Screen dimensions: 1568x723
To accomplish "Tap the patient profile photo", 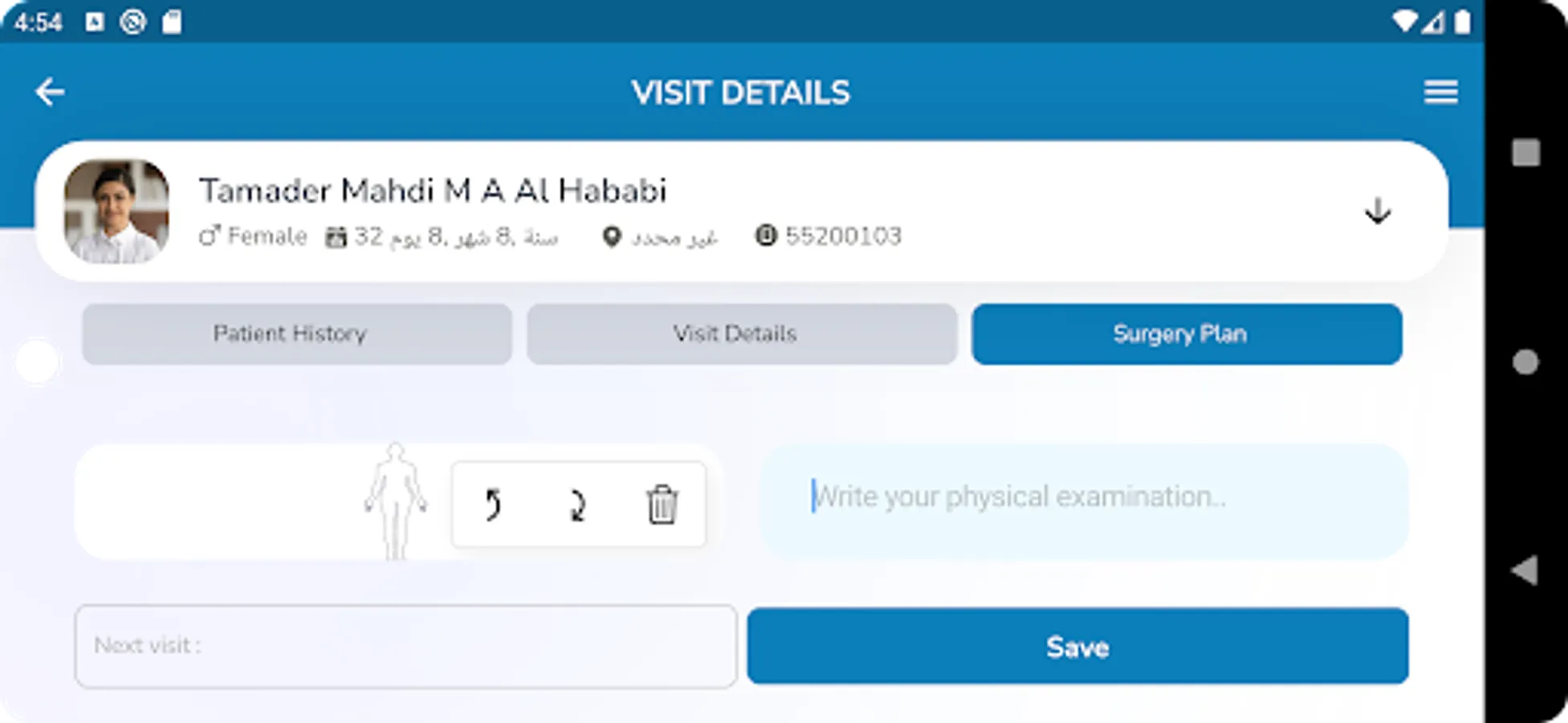I will click(116, 211).
